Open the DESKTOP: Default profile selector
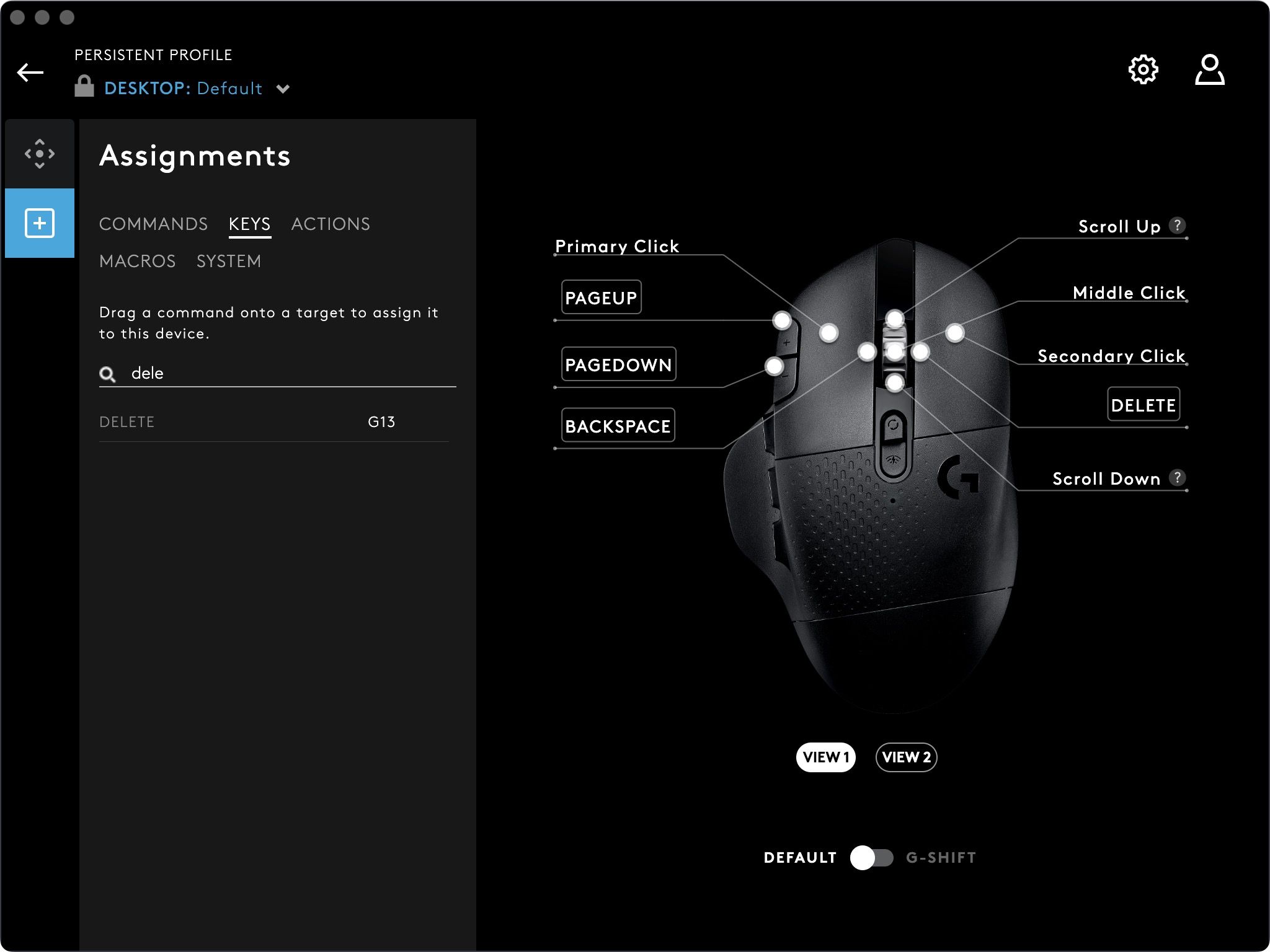Screen dimensions: 1270x952 [183, 89]
